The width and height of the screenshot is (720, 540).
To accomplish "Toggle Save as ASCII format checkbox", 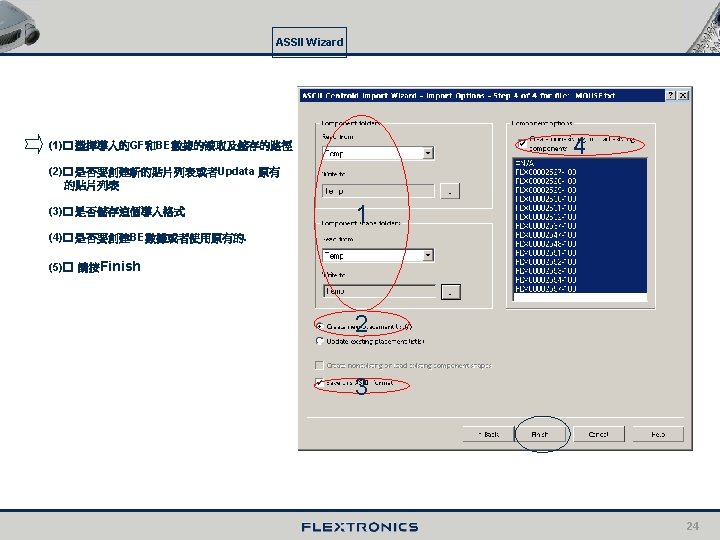I will [x=319, y=382].
